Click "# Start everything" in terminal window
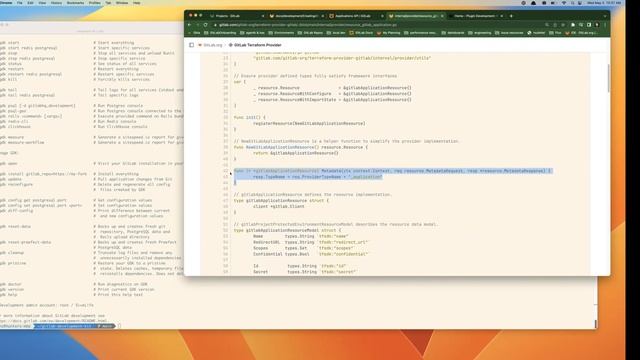The image size is (640, 360). [x=113, y=42]
